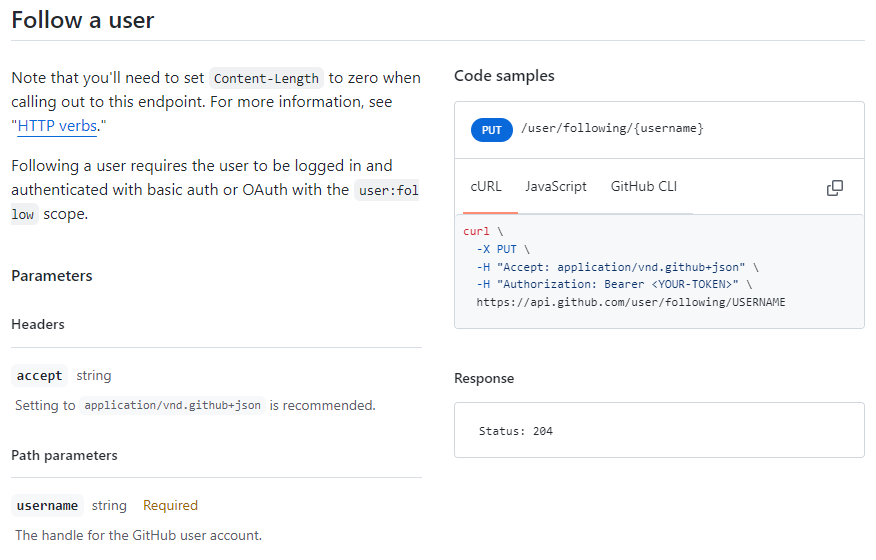Click the -X PUT line in code
The image size is (876, 560).
[503, 249]
